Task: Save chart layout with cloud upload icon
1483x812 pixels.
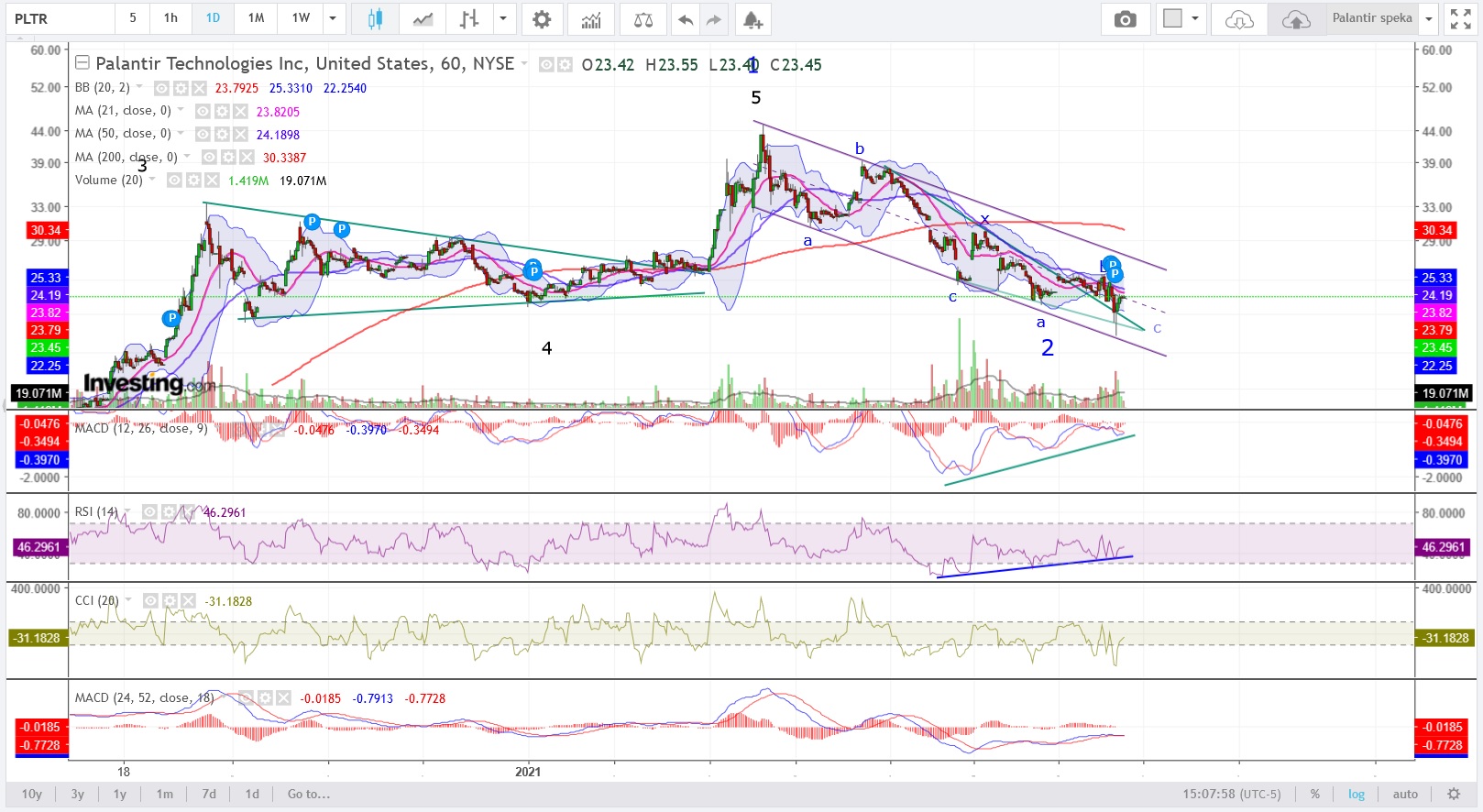Action: (x=1295, y=19)
